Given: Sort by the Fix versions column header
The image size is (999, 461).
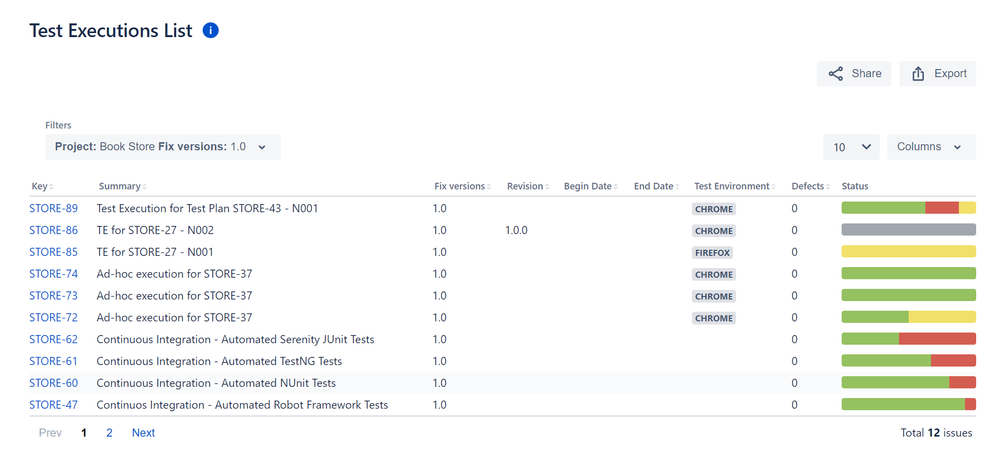Looking at the screenshot, I should [x=463, y=187].
